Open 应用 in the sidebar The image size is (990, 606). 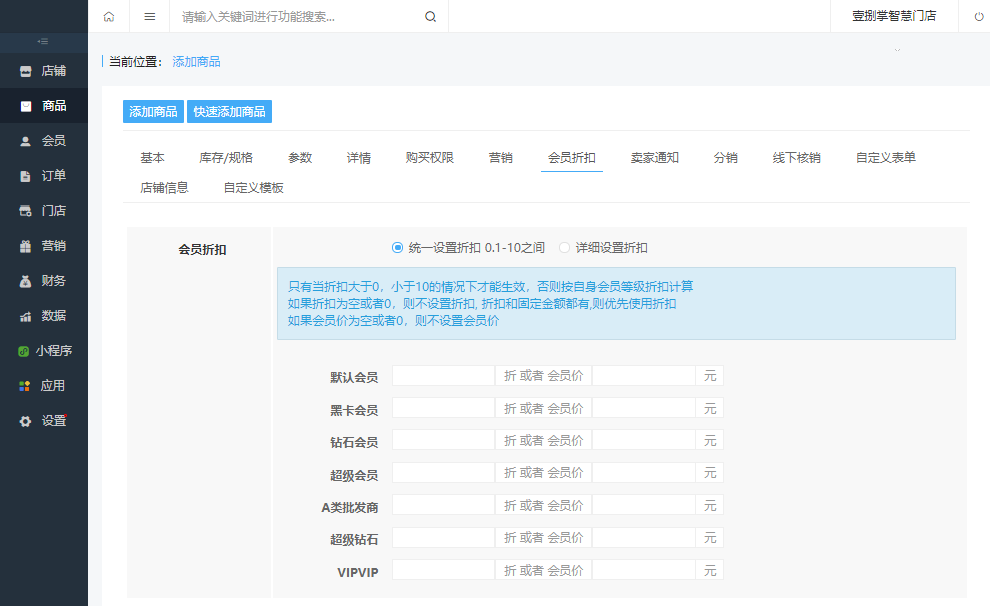pos(44,386)
